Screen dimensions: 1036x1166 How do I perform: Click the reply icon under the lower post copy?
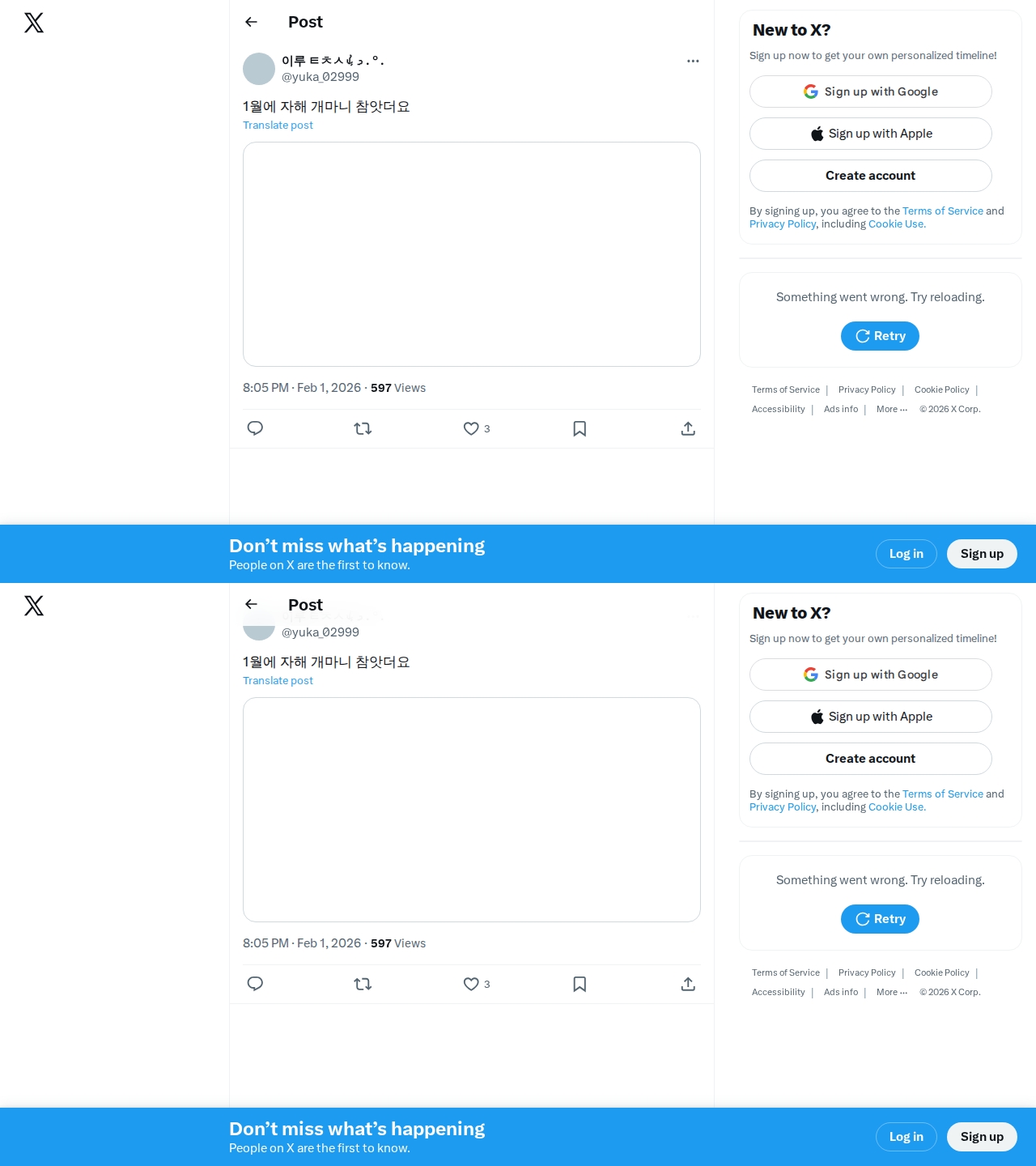[x=255, y=984]
